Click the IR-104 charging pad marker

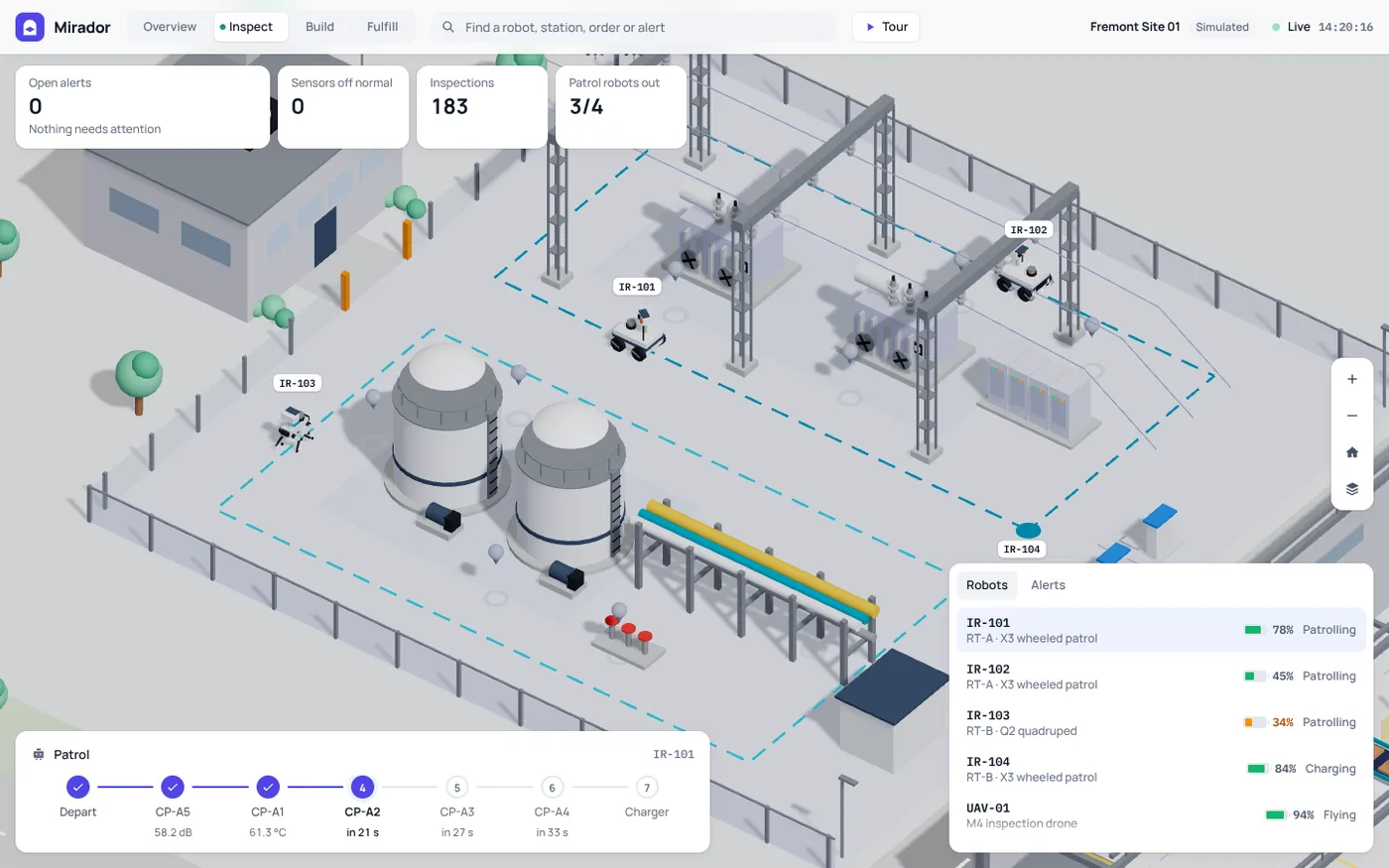(x=1028, y=531)
